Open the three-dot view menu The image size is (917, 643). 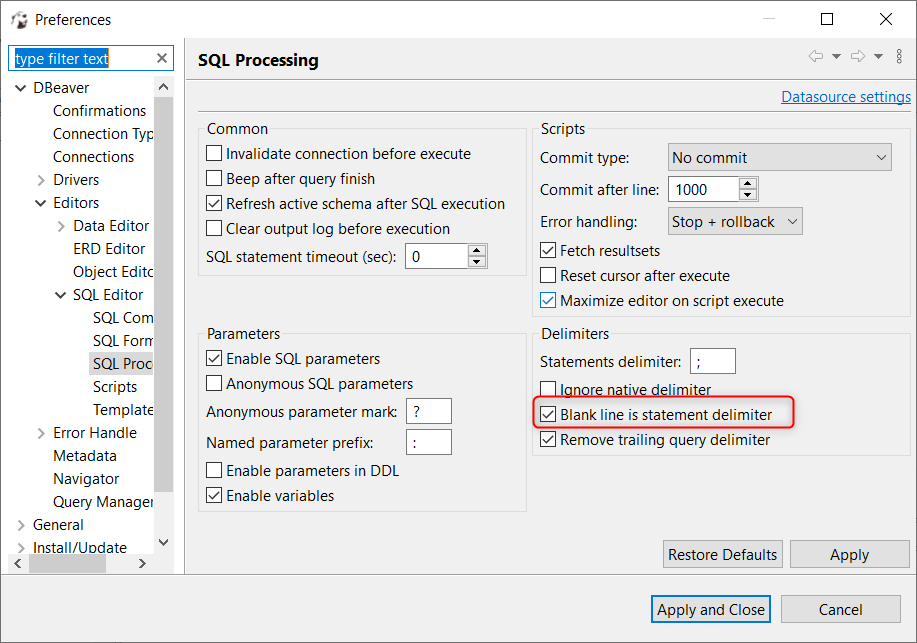[x=899, y=56]
